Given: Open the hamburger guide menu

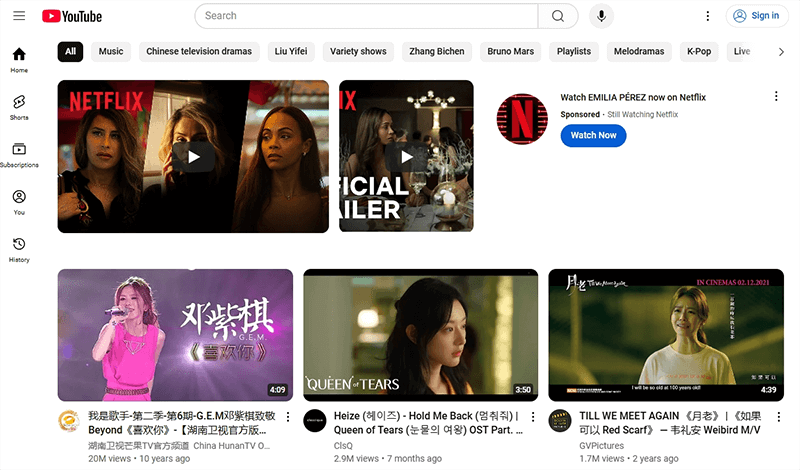Looking at the screenshot, I should pyautogui.click(x=19, y=16).
